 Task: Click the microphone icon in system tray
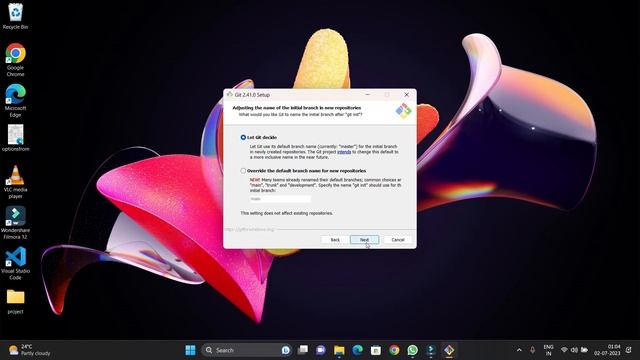pyautogui.click(x=532, y=350)
